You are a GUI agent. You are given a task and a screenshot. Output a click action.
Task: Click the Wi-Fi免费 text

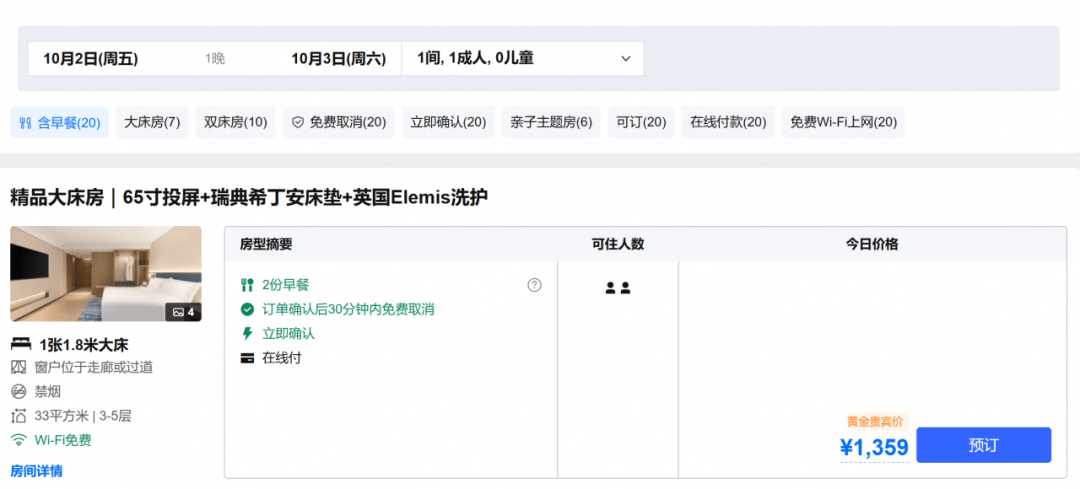[63, 440]
